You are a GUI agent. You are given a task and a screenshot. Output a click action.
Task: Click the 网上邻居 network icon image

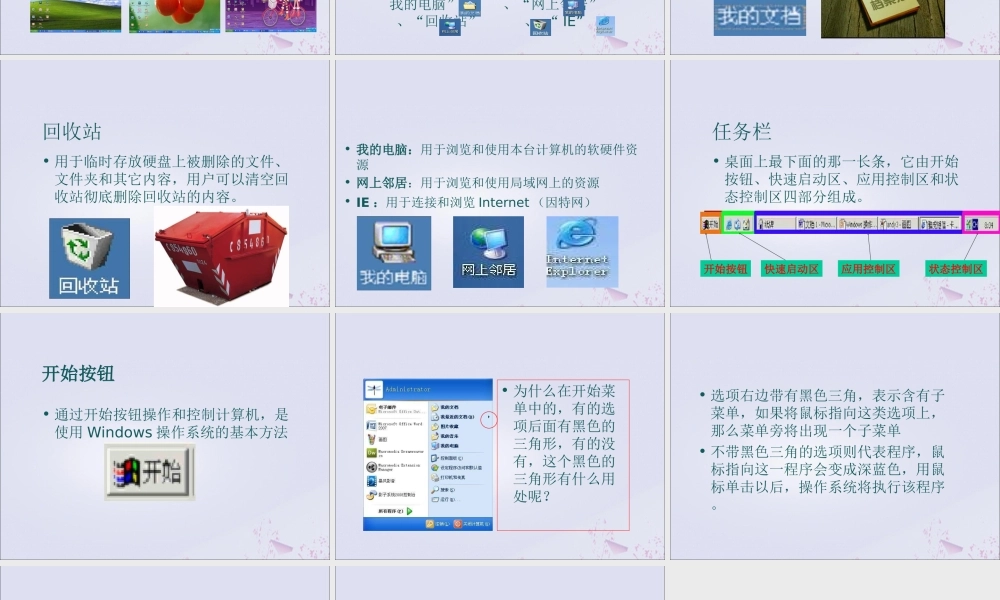point(489,252)
